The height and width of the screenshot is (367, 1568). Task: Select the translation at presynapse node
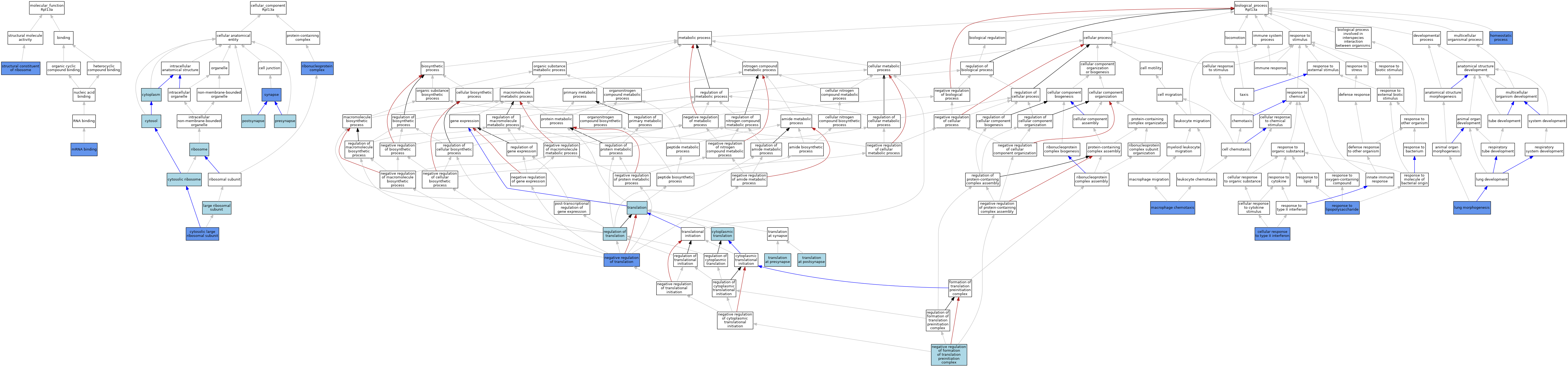[x=777, y=260]
